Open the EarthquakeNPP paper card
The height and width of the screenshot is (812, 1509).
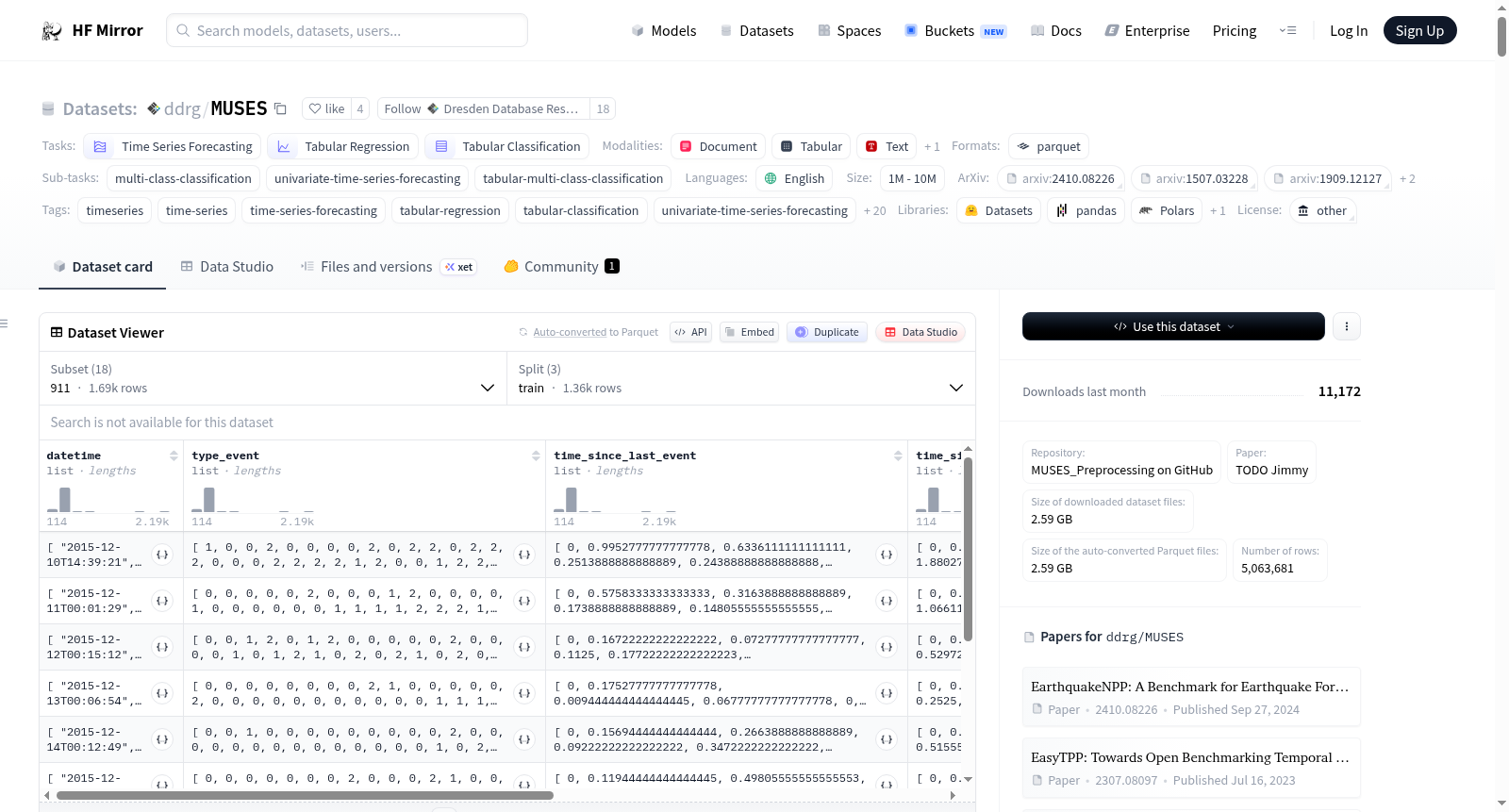tap(1191, 697)
